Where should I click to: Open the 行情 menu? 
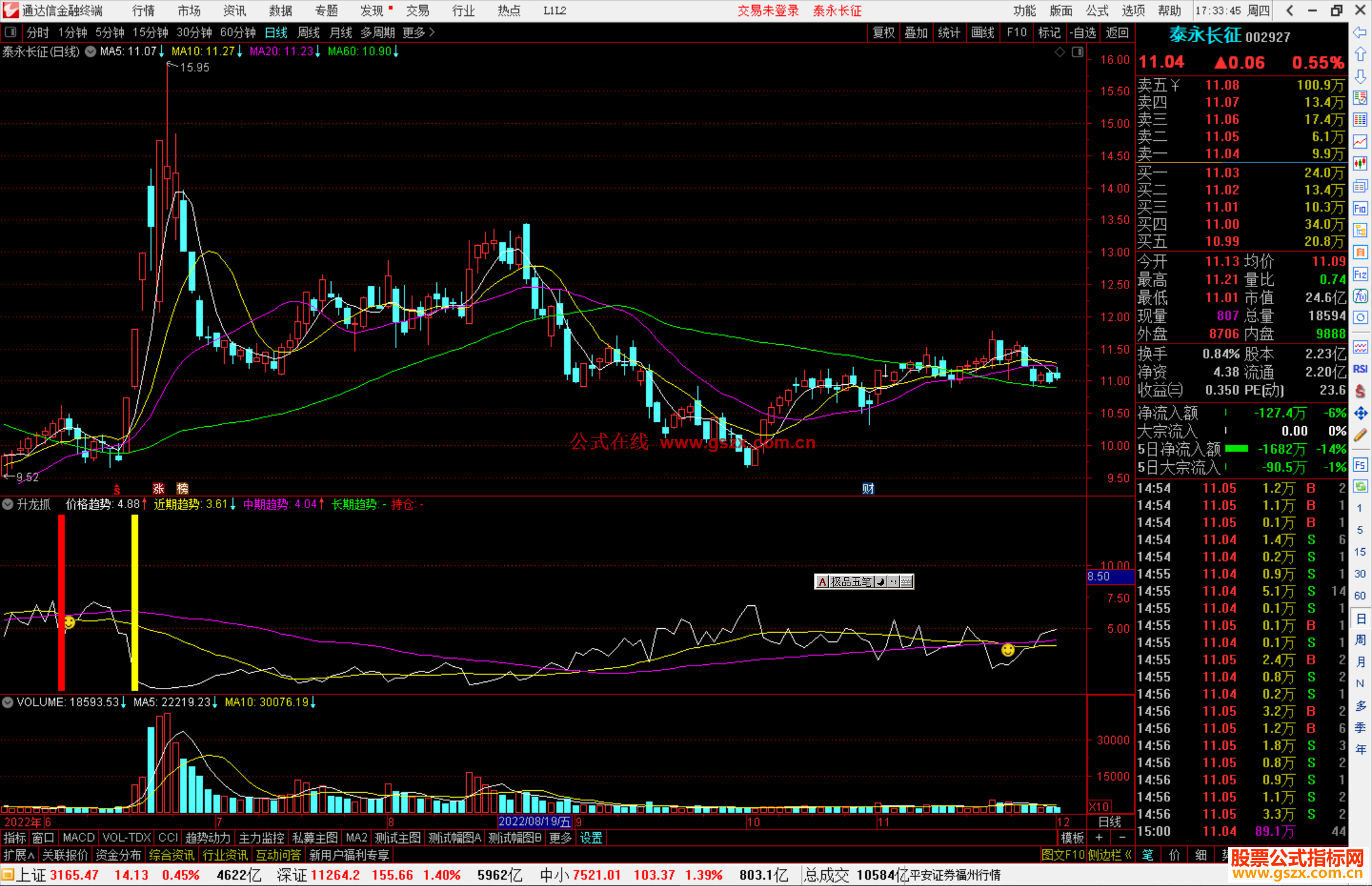click(143, 11)
